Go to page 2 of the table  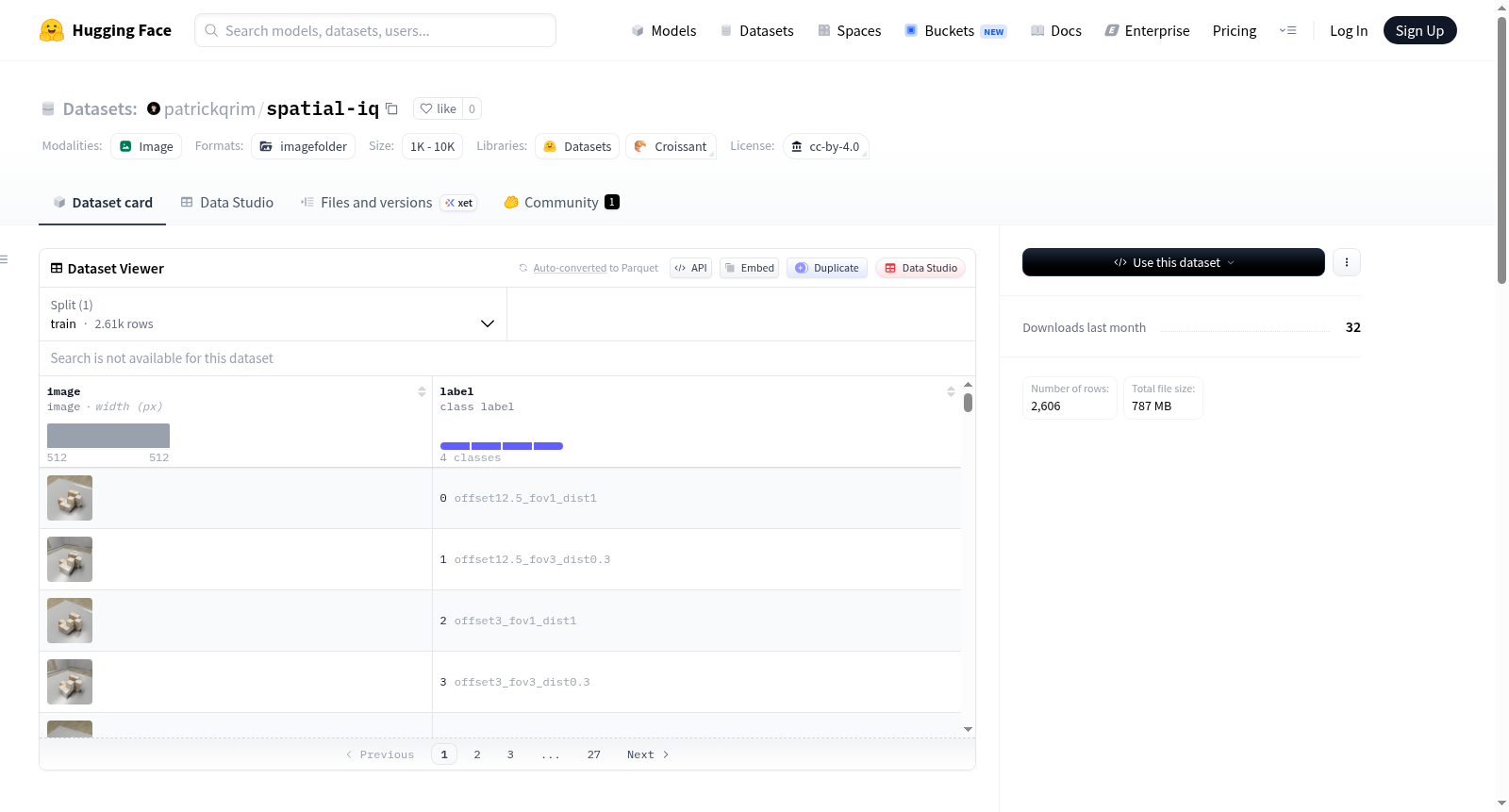tap(477, 754)
